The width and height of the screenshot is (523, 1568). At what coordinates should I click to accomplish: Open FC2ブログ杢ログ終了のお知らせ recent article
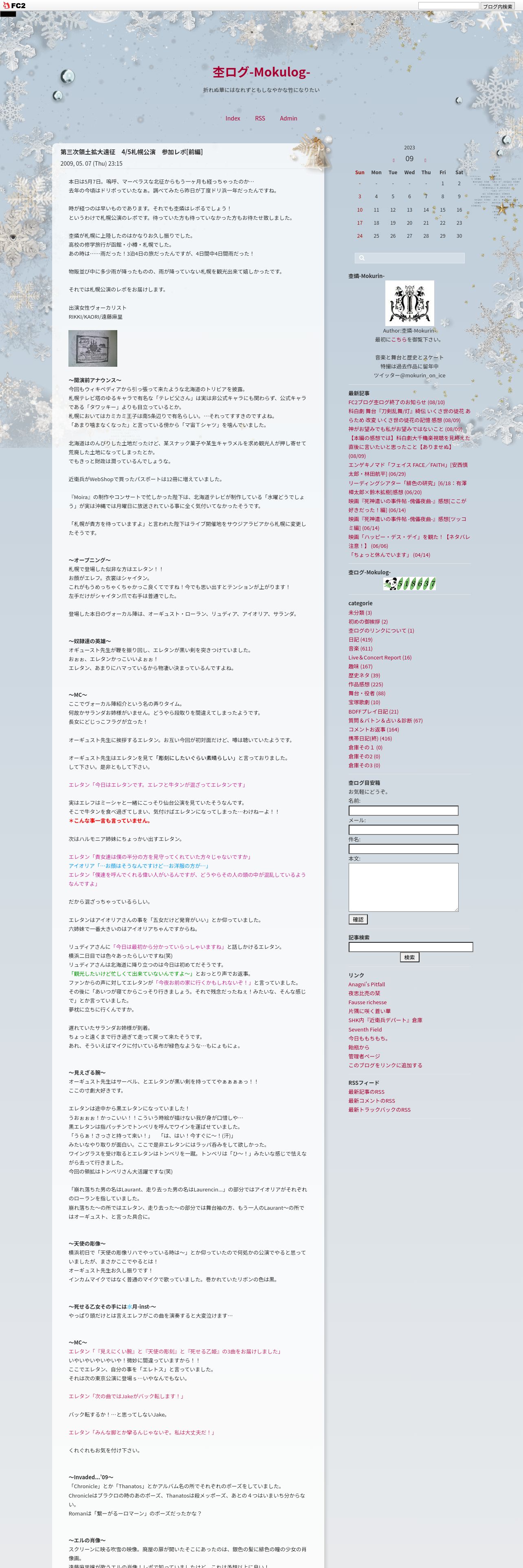coord(396,402)
